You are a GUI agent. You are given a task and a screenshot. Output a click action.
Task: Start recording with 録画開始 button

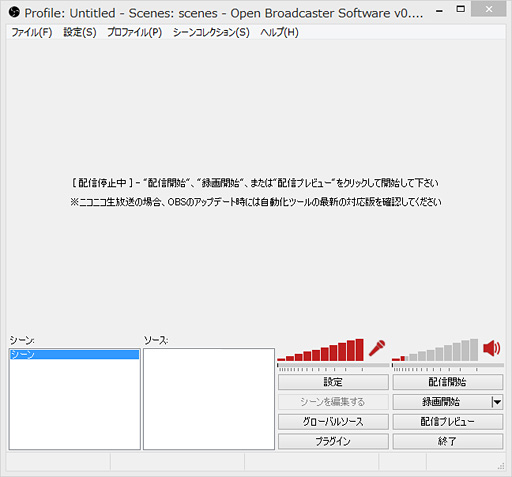[441, 402]
